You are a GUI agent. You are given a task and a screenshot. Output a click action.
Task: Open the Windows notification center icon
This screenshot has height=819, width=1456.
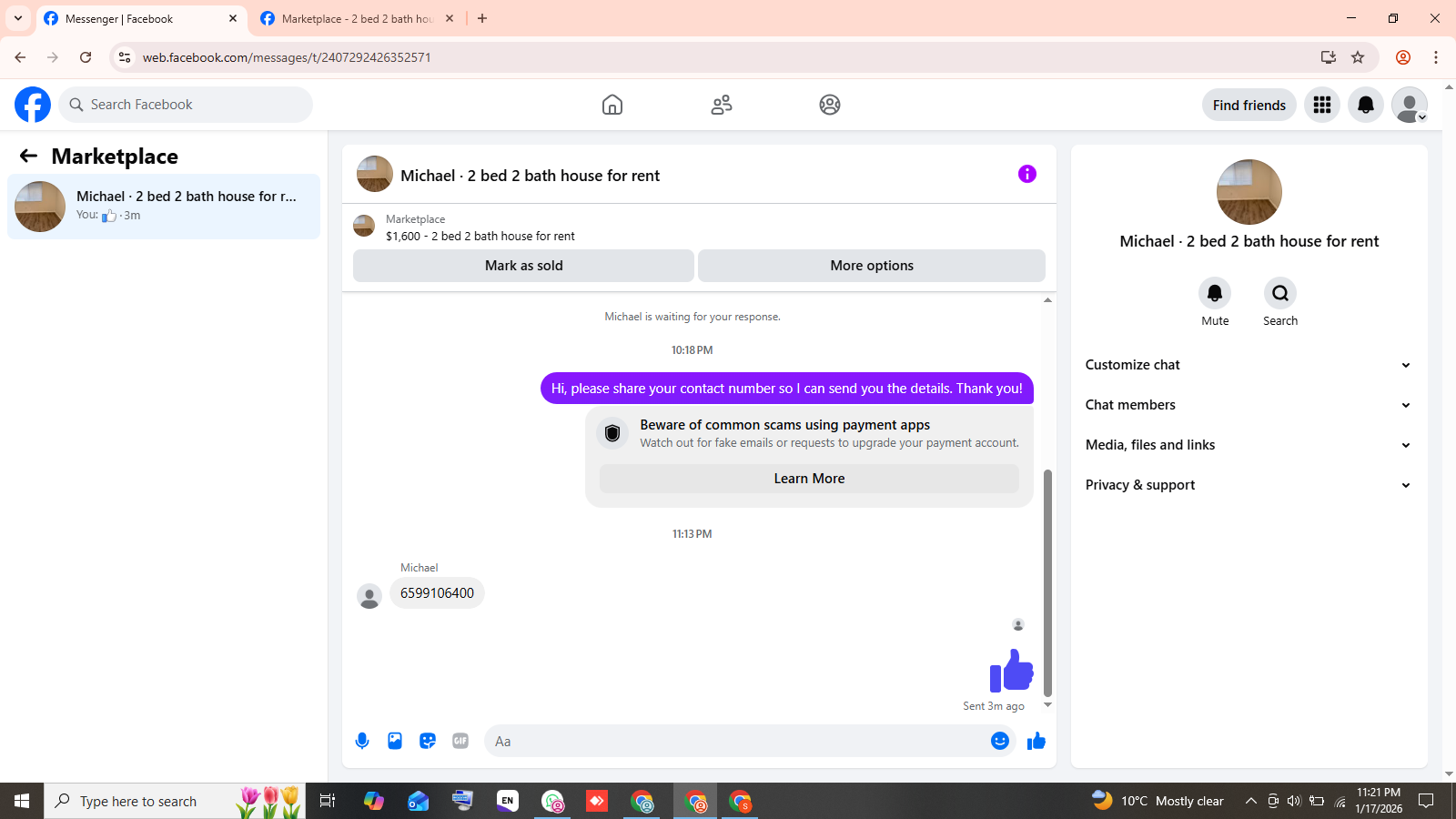[1426, 801]
